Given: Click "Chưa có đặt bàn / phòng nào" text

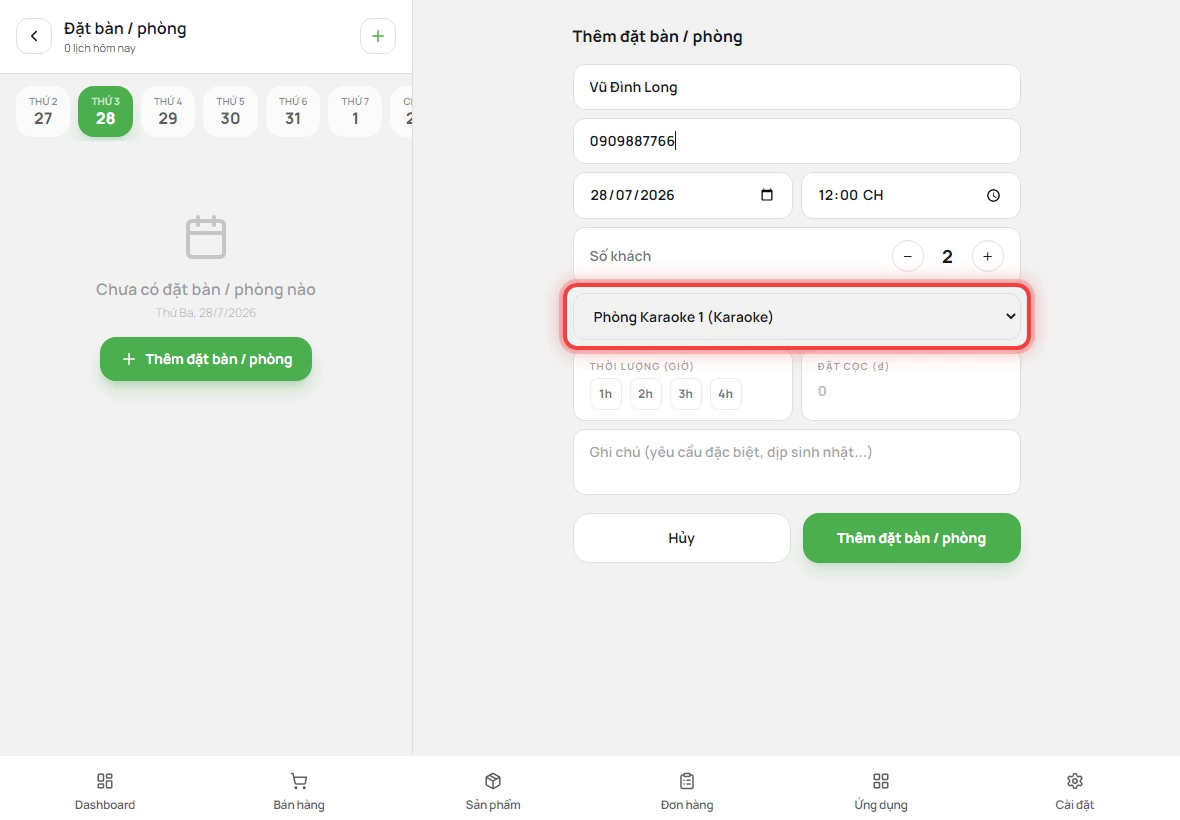Looking at the screenshot, I should pos(205,290).
